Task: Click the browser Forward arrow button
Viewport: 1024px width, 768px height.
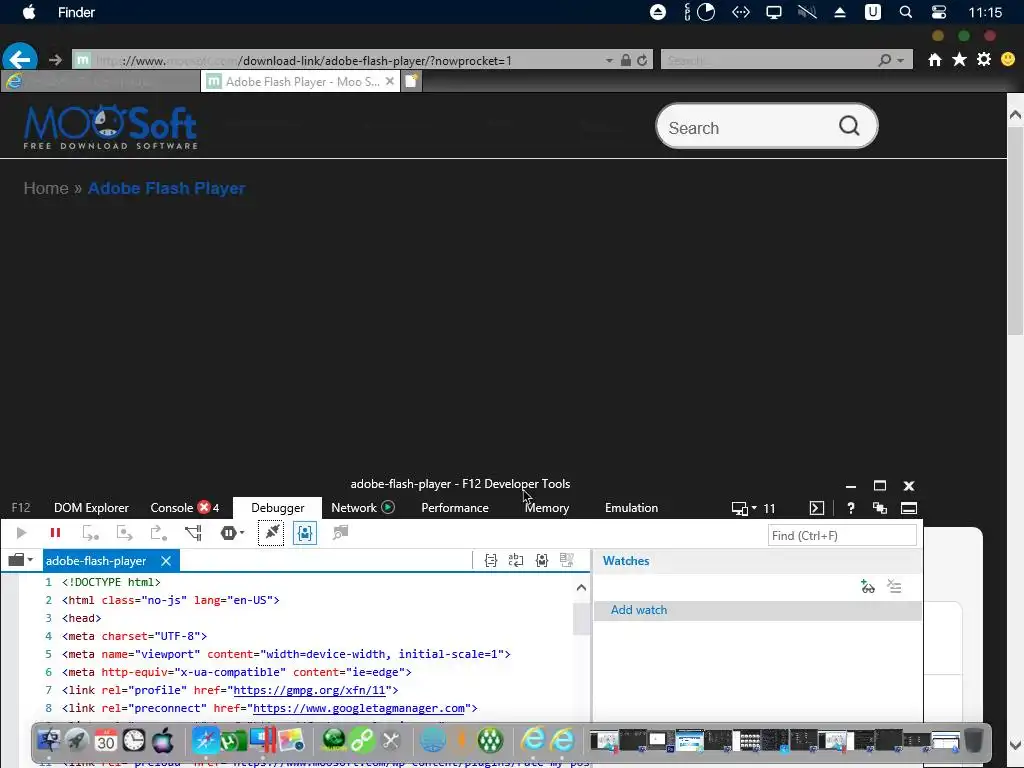Action: click(55, 60)
